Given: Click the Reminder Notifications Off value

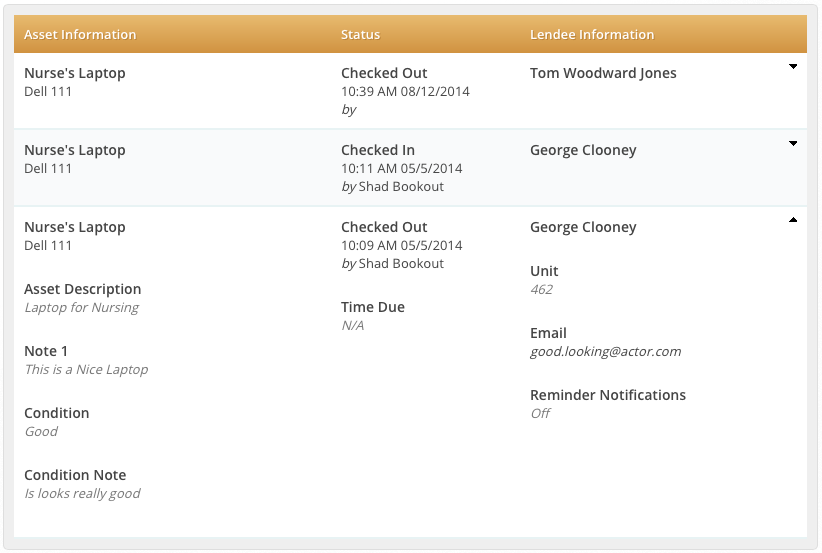Looking at the screenshot, I should pos(540,414).
